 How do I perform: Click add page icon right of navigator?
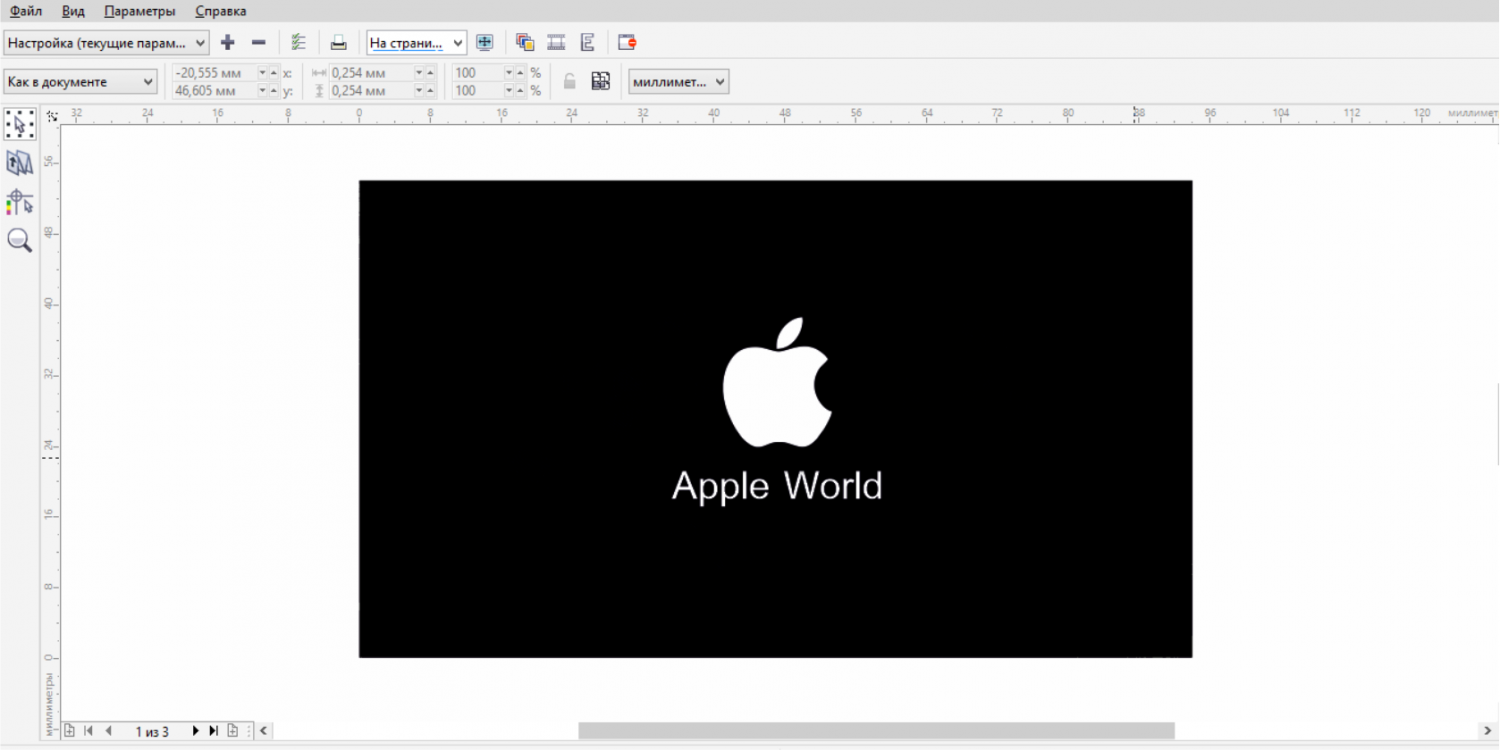click(232, 731)
